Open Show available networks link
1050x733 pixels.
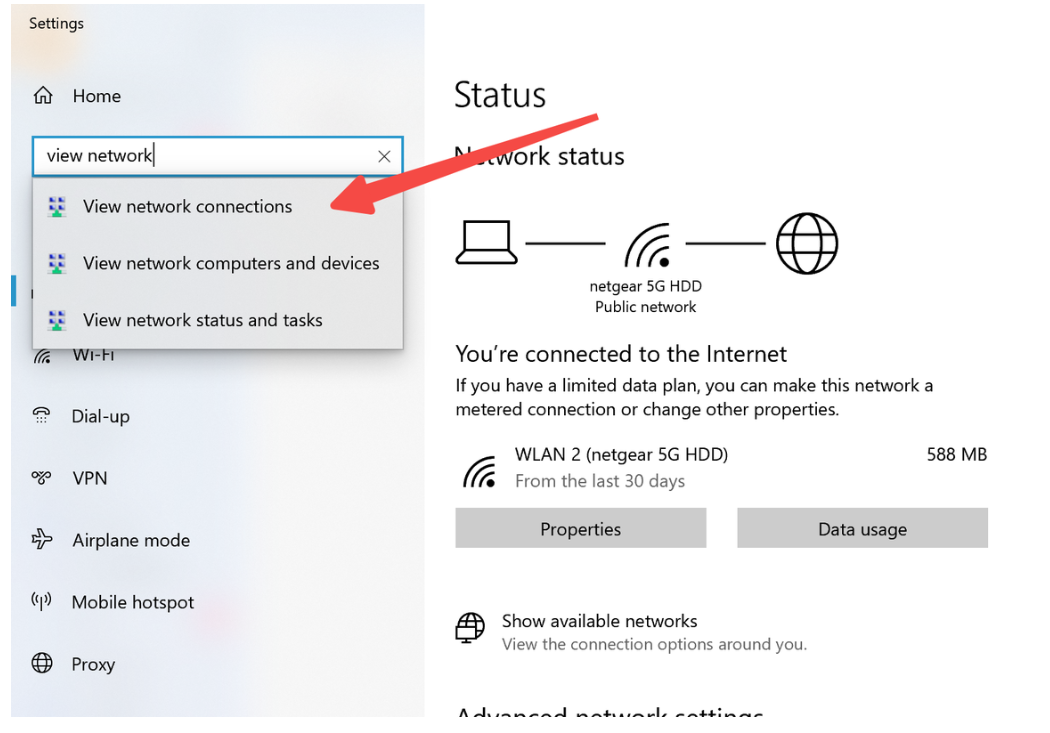(599, 621)
